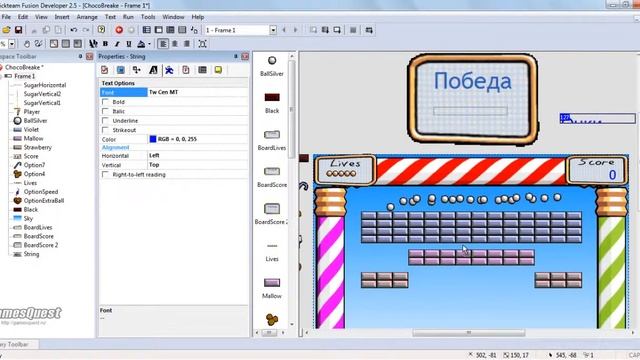Align text left in toolbar

163,44
